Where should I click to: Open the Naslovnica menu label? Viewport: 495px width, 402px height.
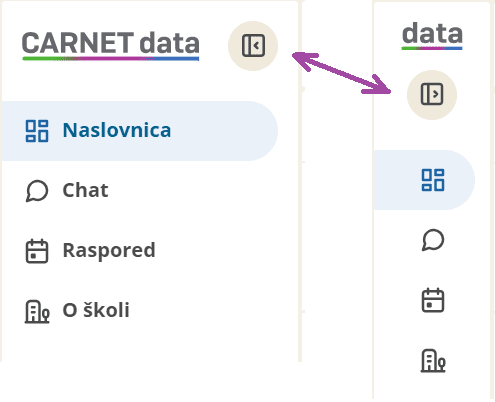coord(117,130)
